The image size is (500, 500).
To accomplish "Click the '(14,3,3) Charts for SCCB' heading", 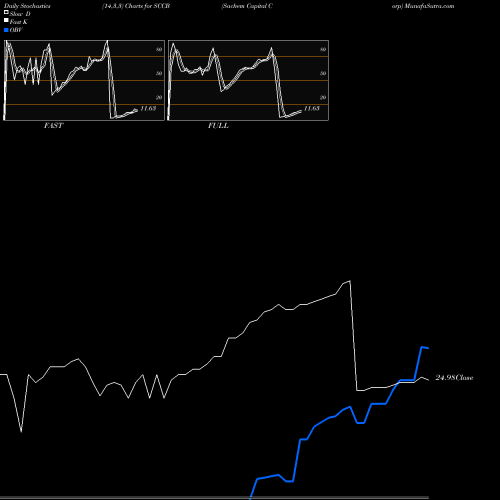I will click(136, 6).
